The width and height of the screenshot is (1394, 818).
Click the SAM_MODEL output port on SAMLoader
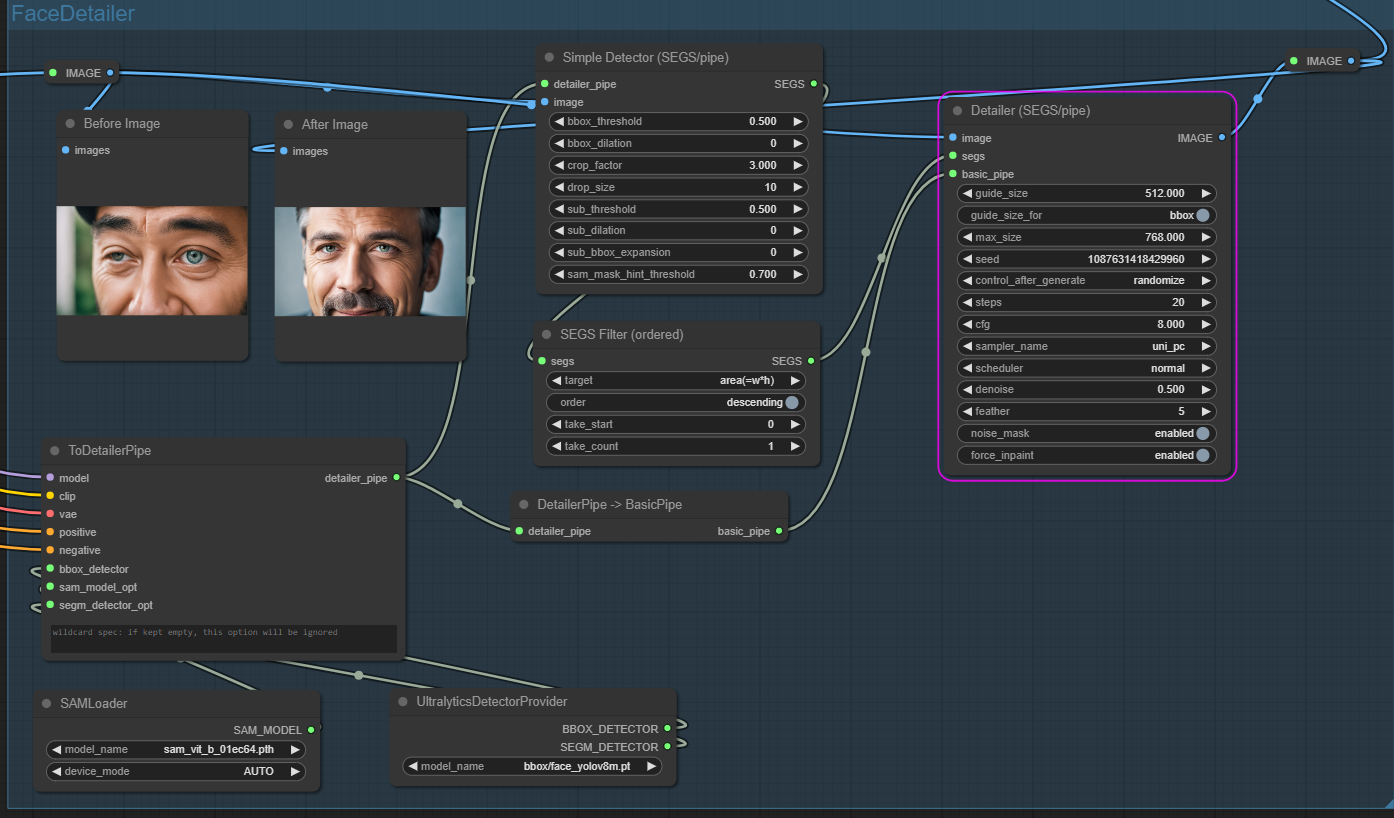(311, 730)
